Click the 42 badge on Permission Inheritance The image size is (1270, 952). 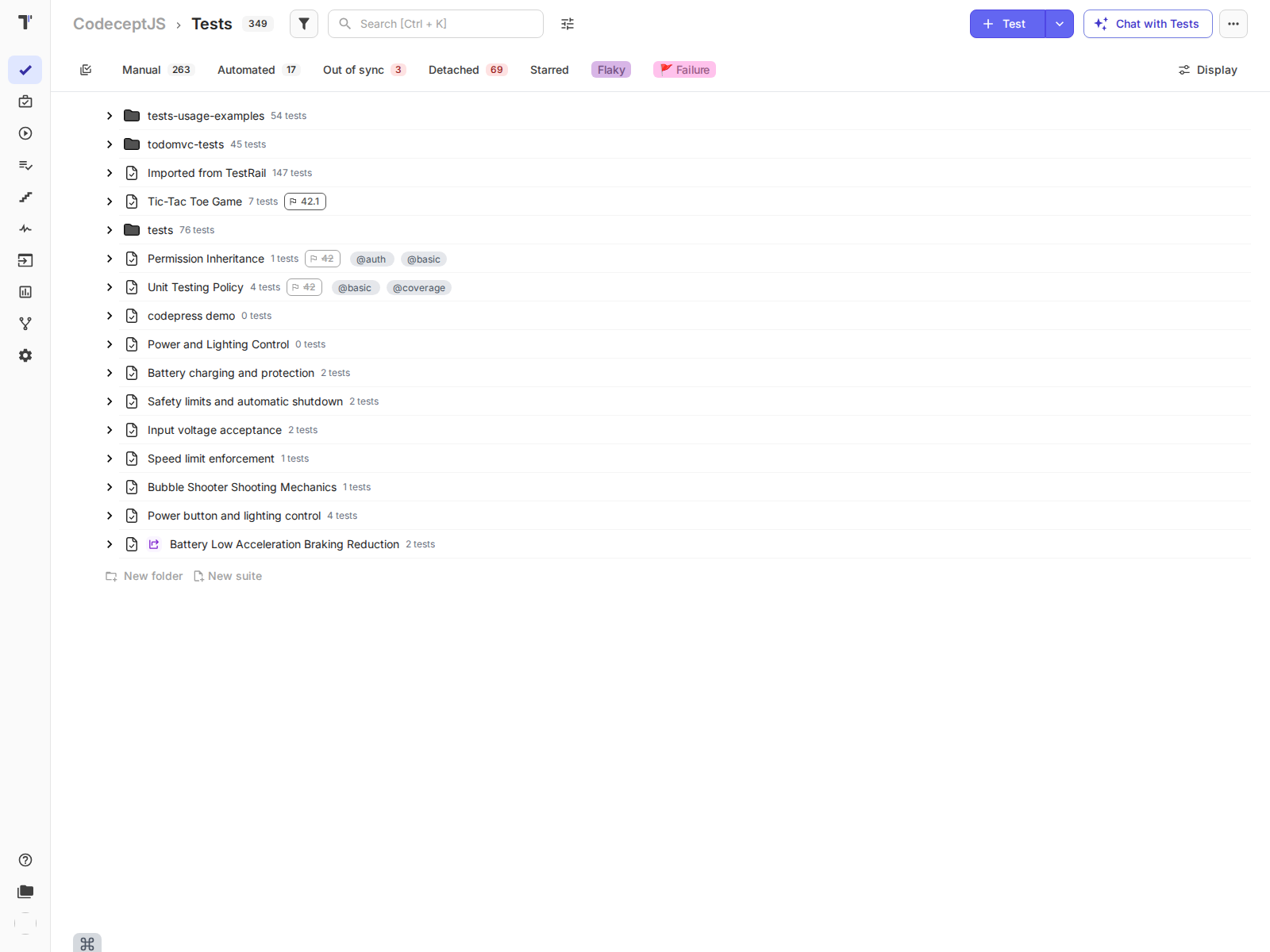(x=322, y=259)
